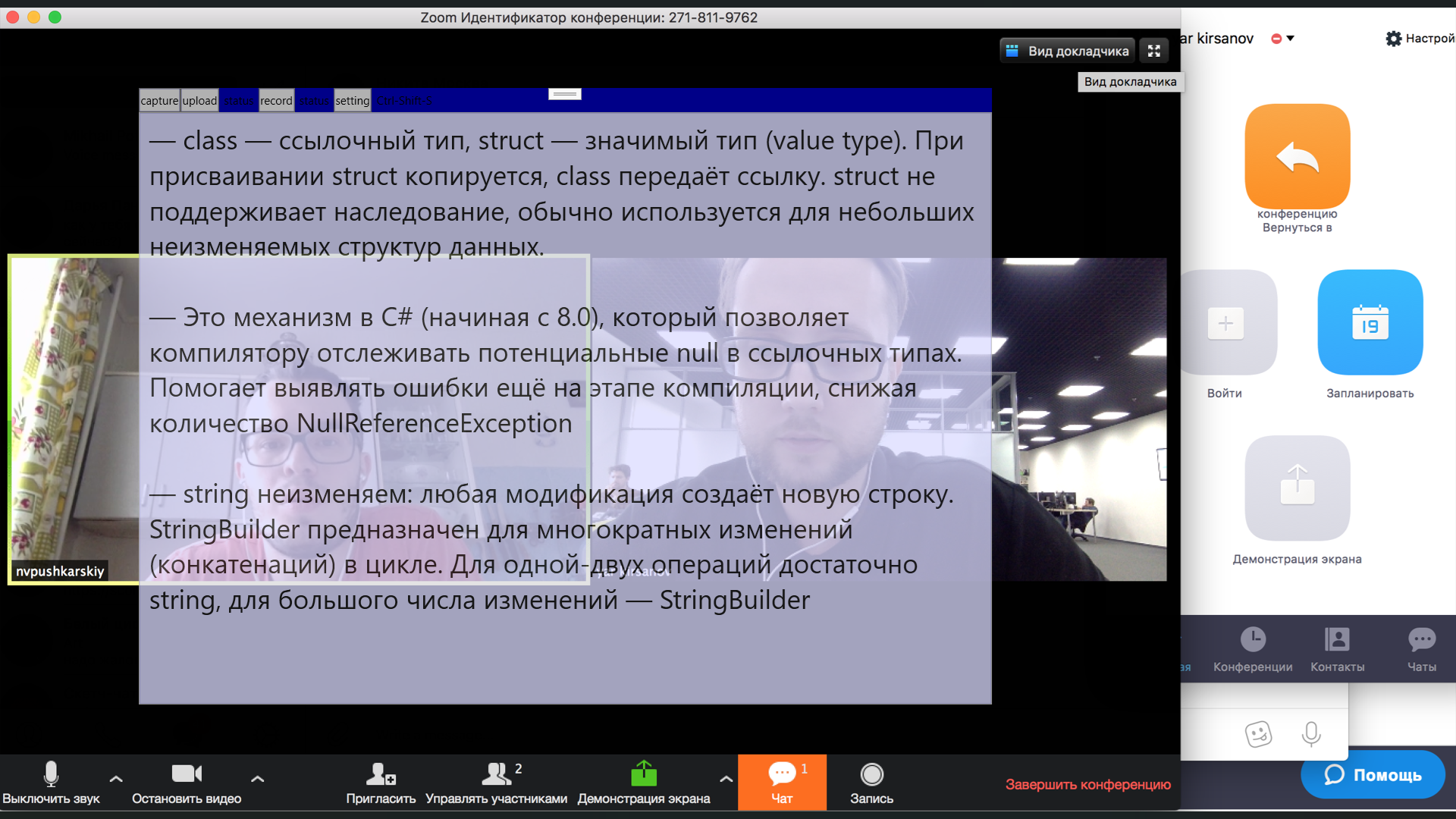
Task: Click the upload button in overlay toolbar
Action: [199, 100]
